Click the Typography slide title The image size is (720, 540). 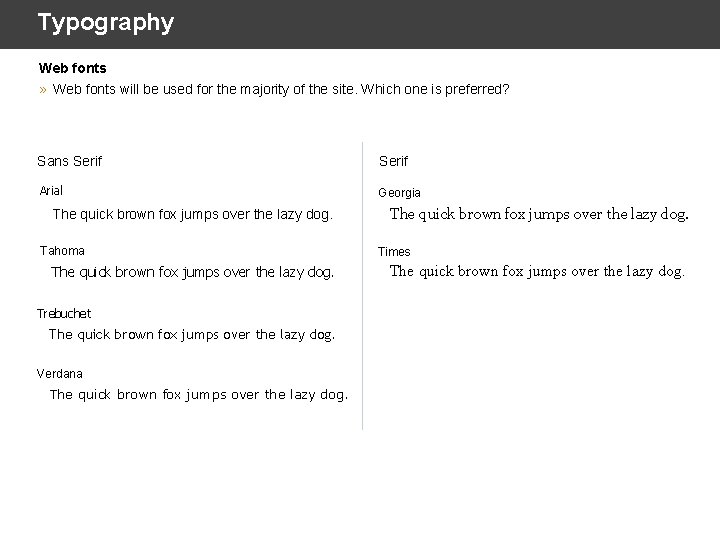click(x=105, y=23)
